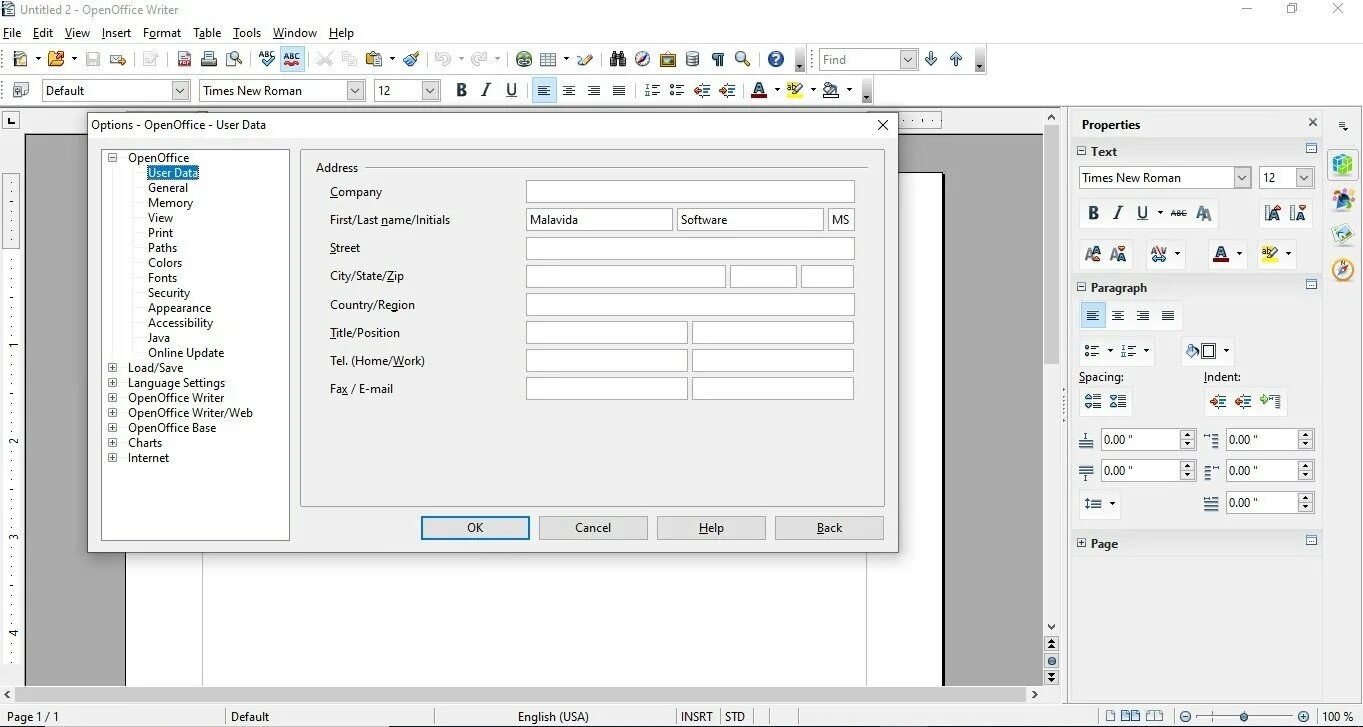
Task: Expand the OpenOffice Base tree node
Action: pos(112,428)
